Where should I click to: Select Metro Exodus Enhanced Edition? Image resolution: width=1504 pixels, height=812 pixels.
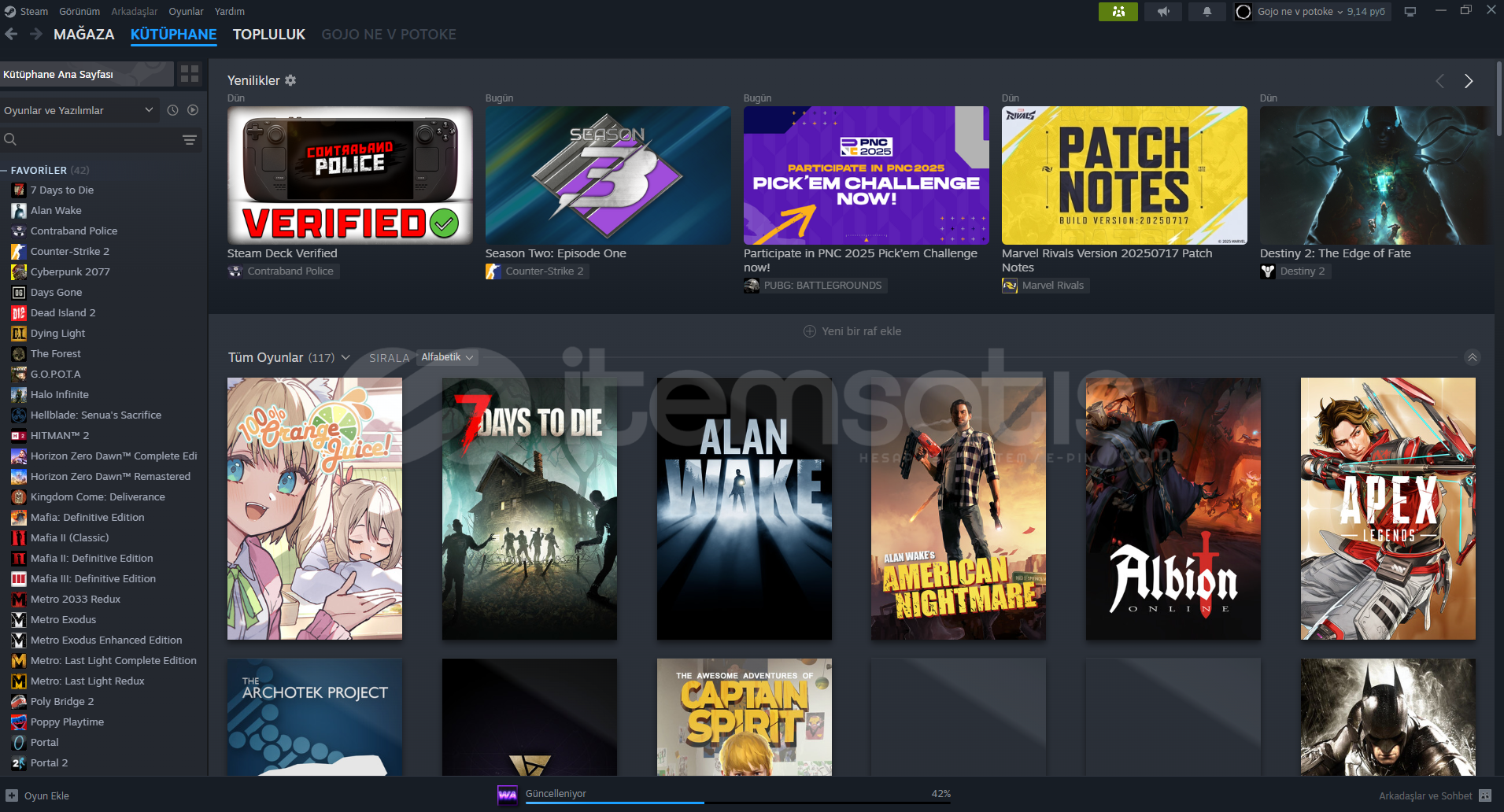click(102, 640)
